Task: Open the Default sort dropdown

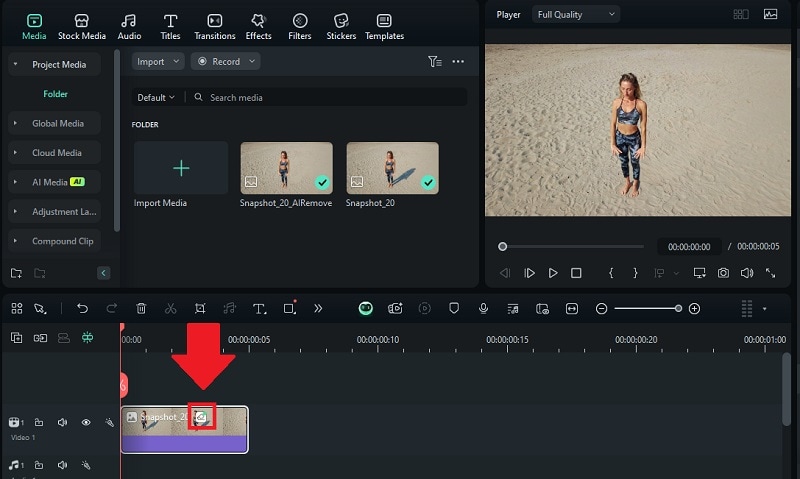Action: tap(156, 97)
